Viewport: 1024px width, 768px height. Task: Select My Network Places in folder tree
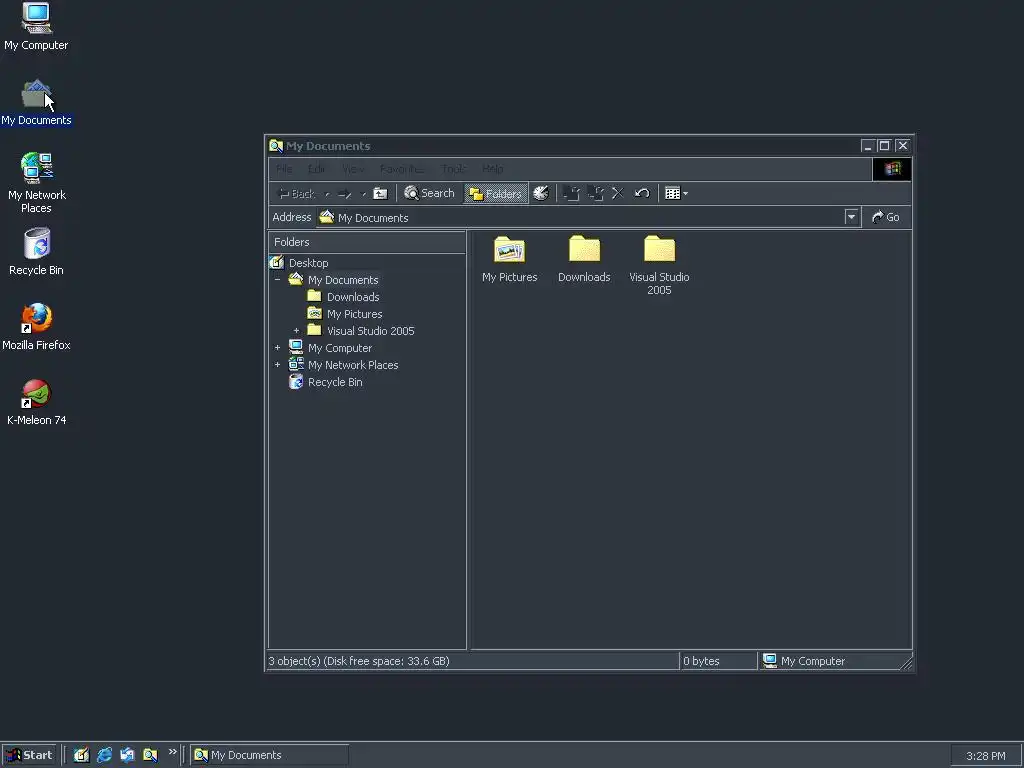[353, 365]
